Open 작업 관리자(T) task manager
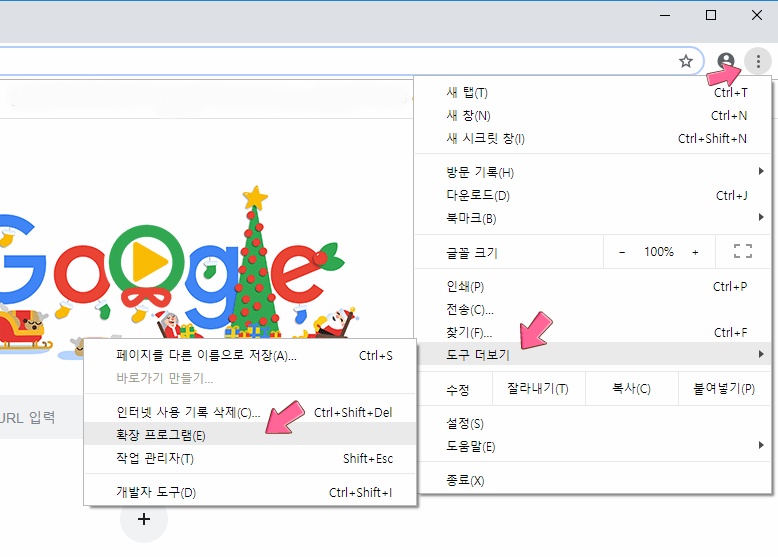The height and width of the screenshot is (557, 778). click(250, 457)
